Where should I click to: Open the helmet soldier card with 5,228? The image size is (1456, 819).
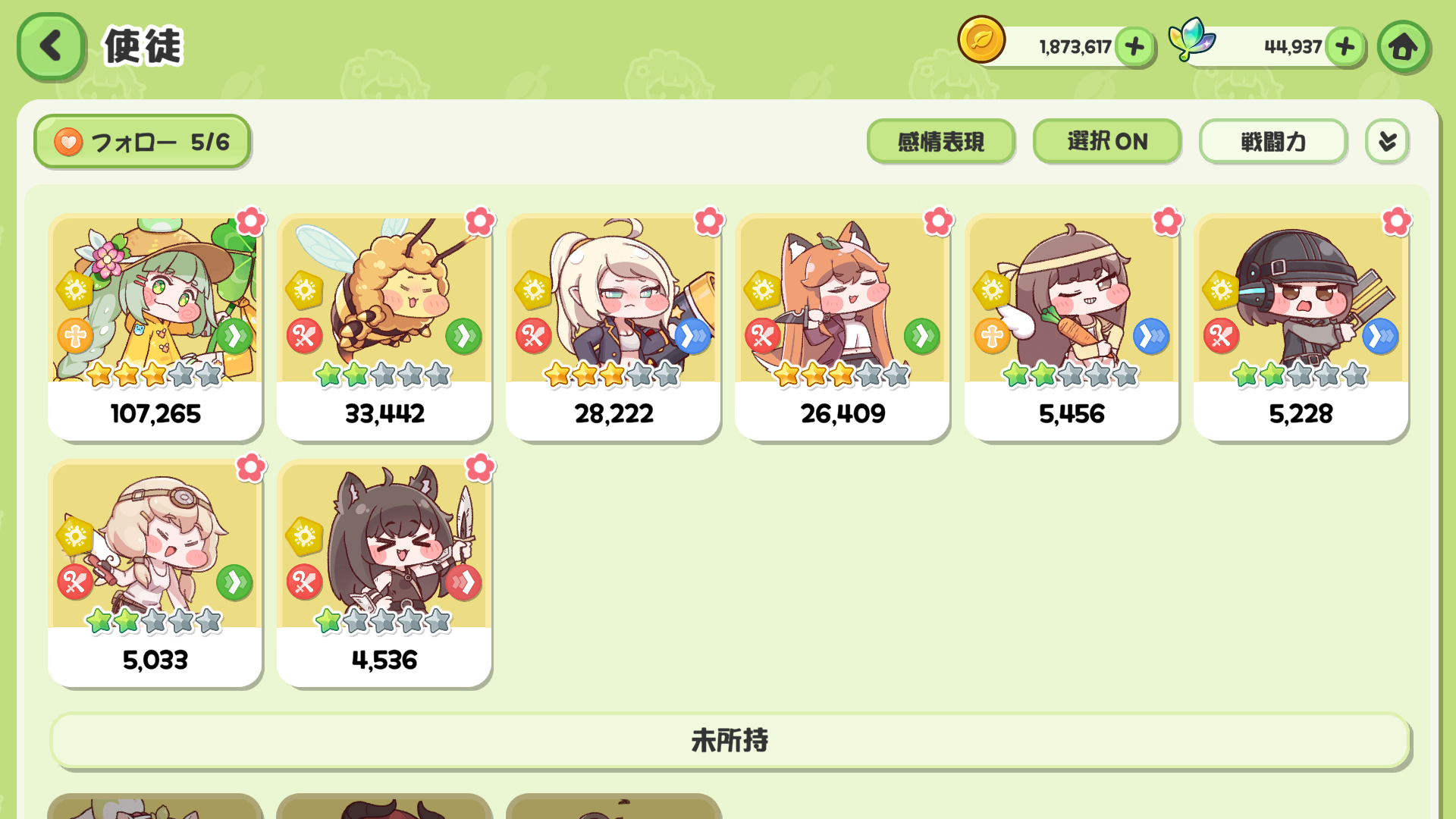tap(1301, 328)
